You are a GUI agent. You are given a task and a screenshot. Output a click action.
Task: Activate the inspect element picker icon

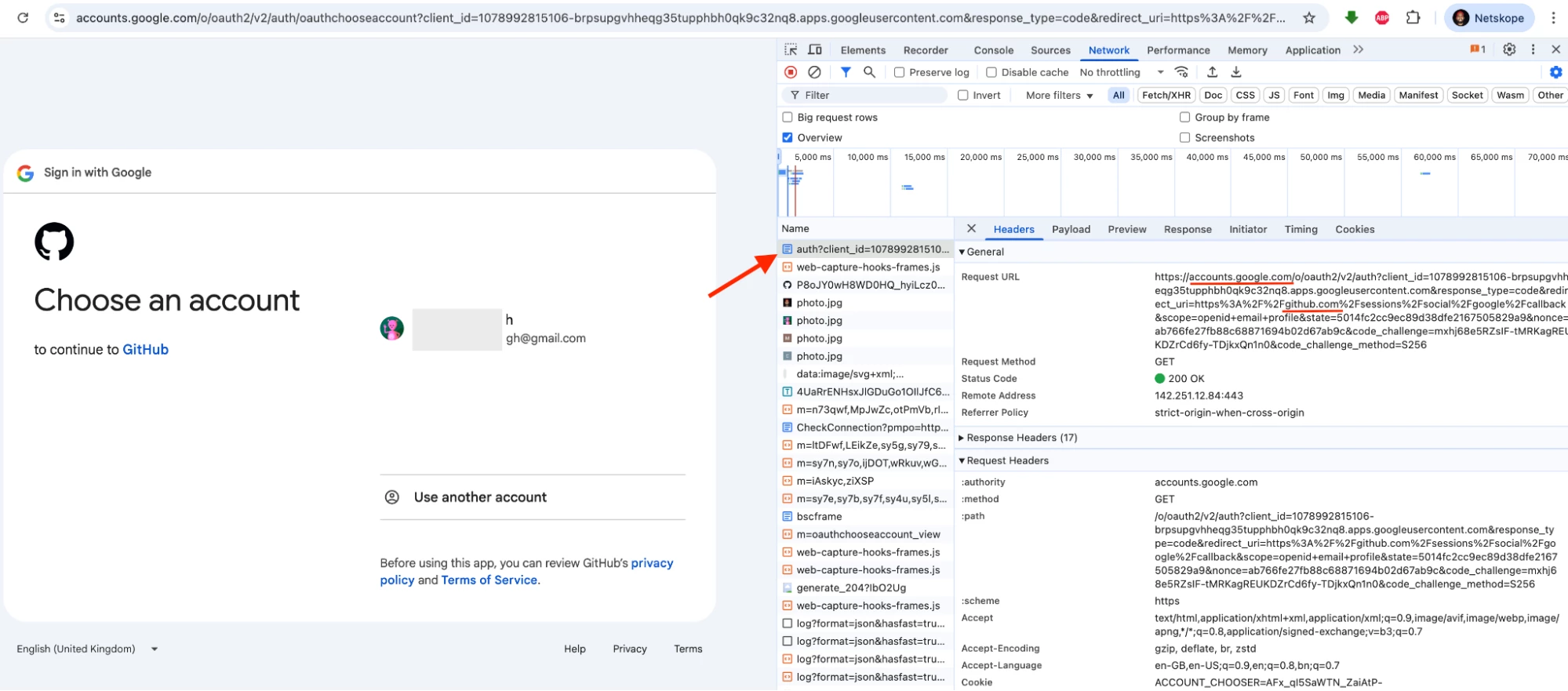click(791, 49)
